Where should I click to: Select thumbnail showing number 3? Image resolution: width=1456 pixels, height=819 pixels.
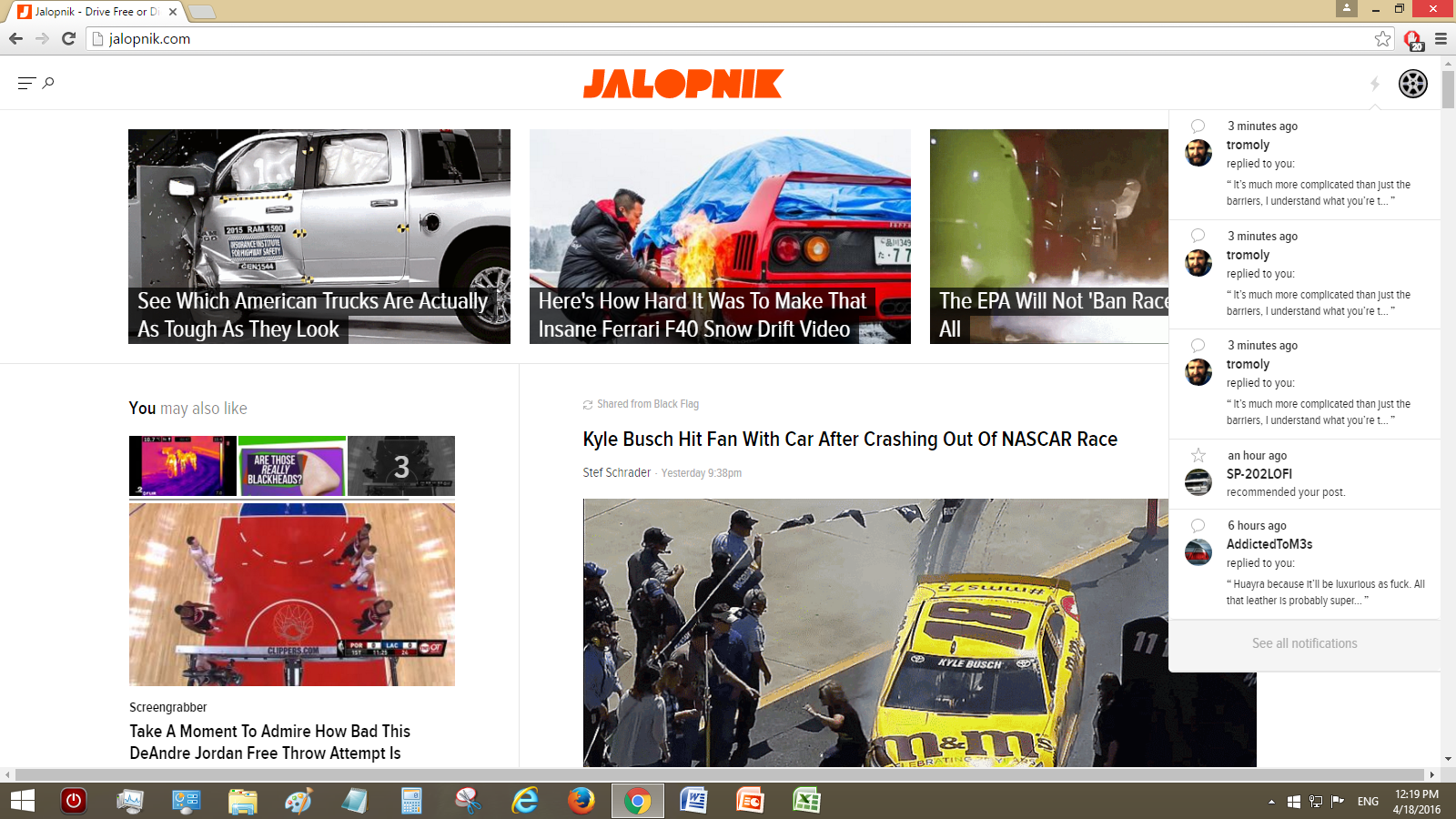401,466
